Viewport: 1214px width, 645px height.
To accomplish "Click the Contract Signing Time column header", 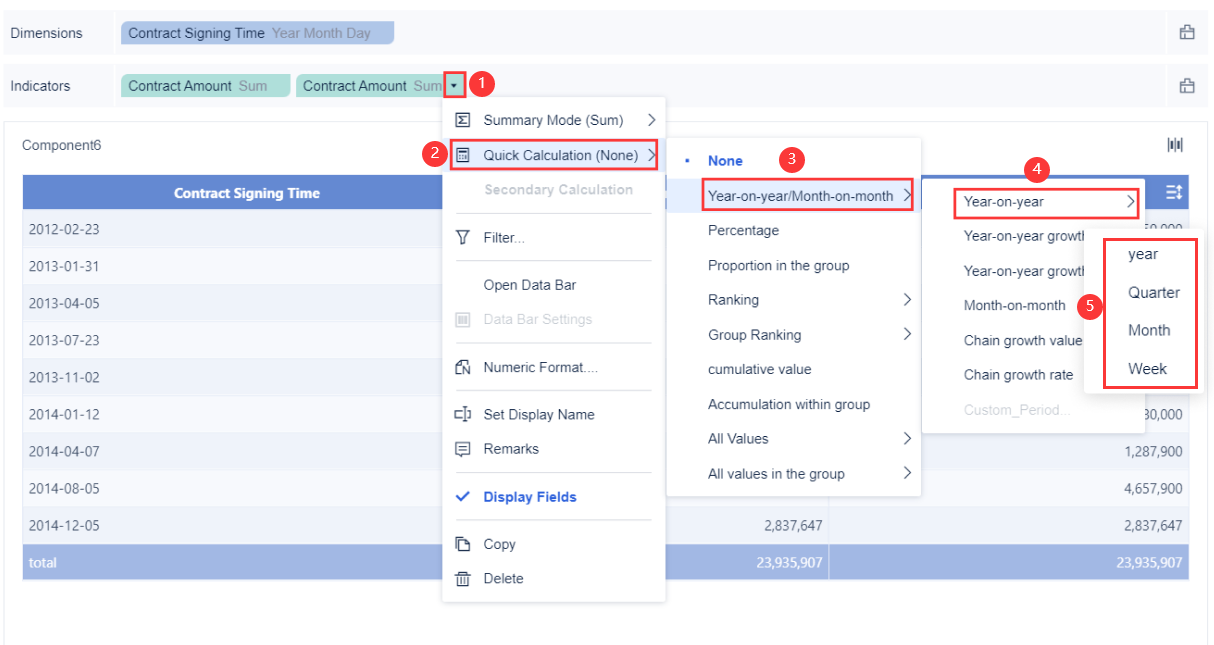I will click(x=246, y=193).
